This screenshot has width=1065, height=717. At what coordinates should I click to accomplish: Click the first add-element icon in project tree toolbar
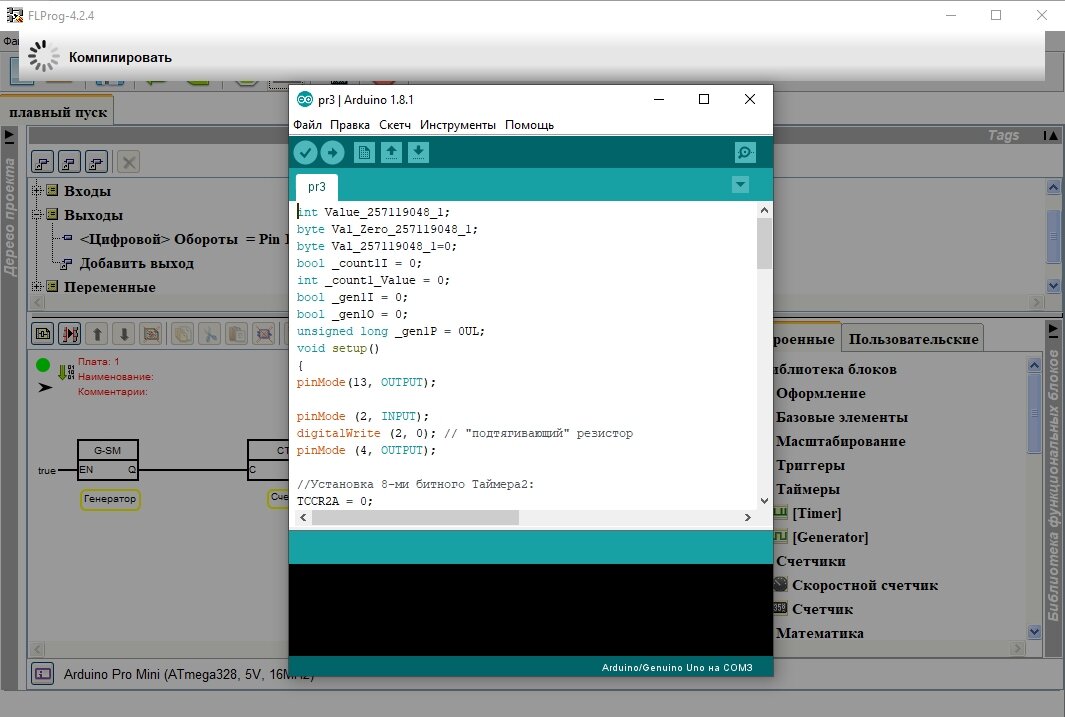tap(43, 162)
